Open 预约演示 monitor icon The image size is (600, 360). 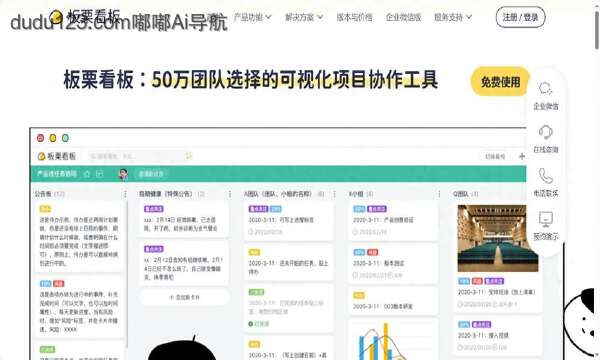pos(546,219)
